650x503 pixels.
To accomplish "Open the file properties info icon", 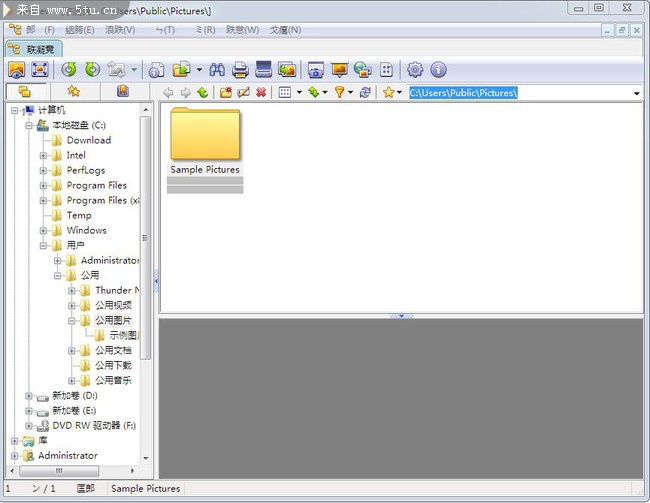I will [156, 70].
